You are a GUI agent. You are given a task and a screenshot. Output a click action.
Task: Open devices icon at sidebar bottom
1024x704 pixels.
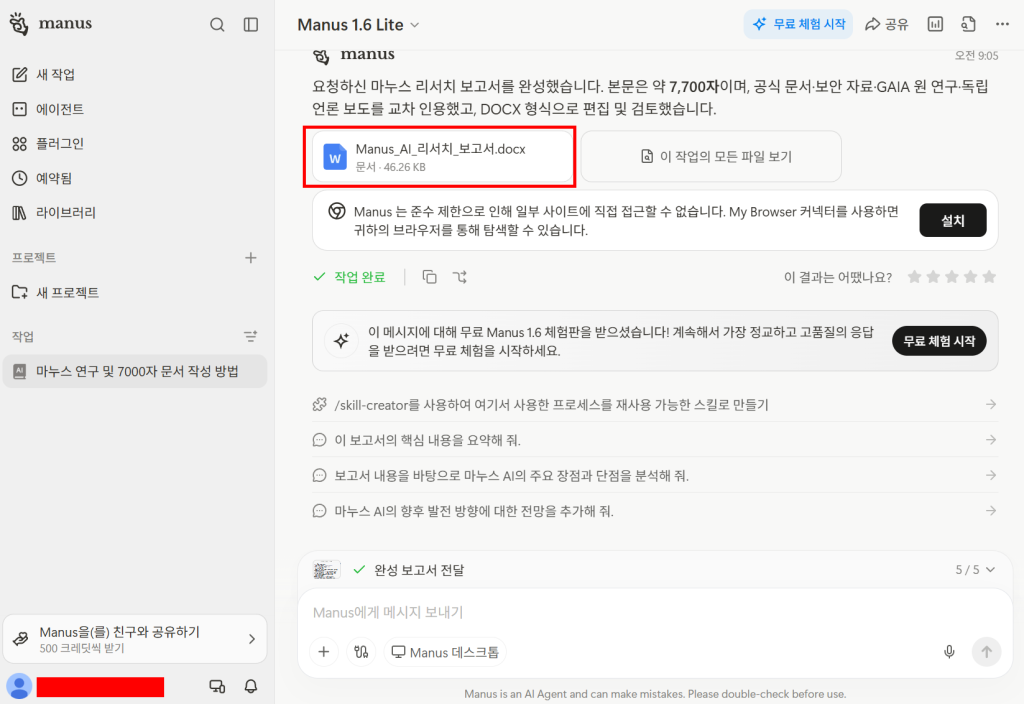(217, 686)
